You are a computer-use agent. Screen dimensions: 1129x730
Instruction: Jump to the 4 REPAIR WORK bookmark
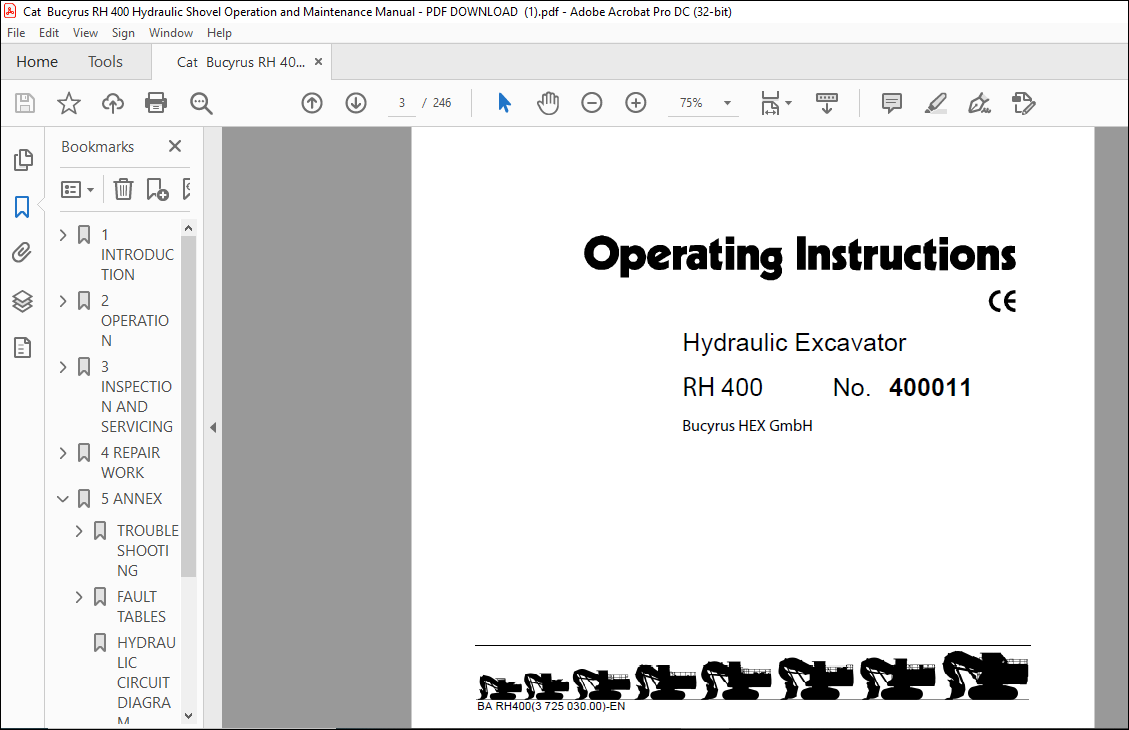130,463
